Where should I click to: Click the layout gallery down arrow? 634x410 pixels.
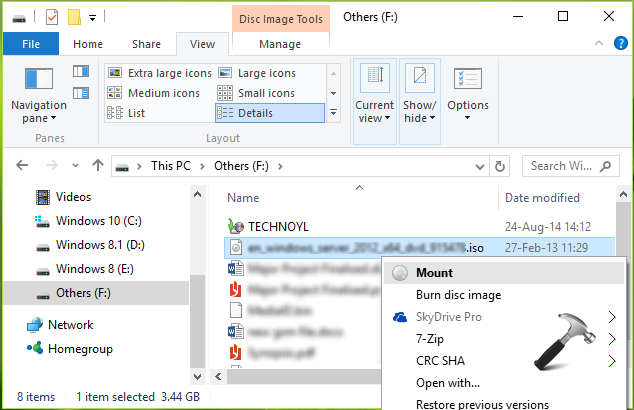click(334, 93)
